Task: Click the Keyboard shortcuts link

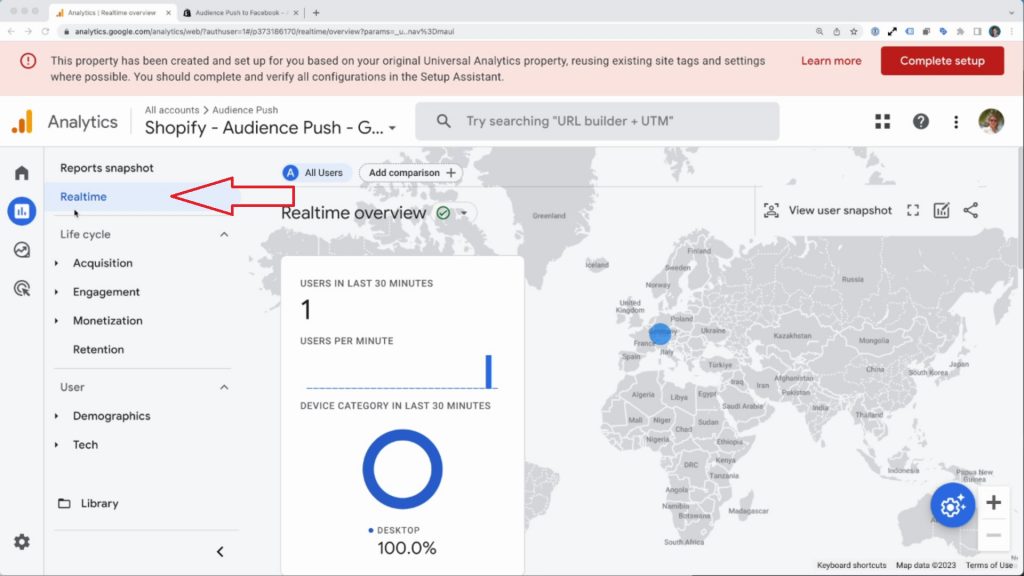Action: pos(851,565)
